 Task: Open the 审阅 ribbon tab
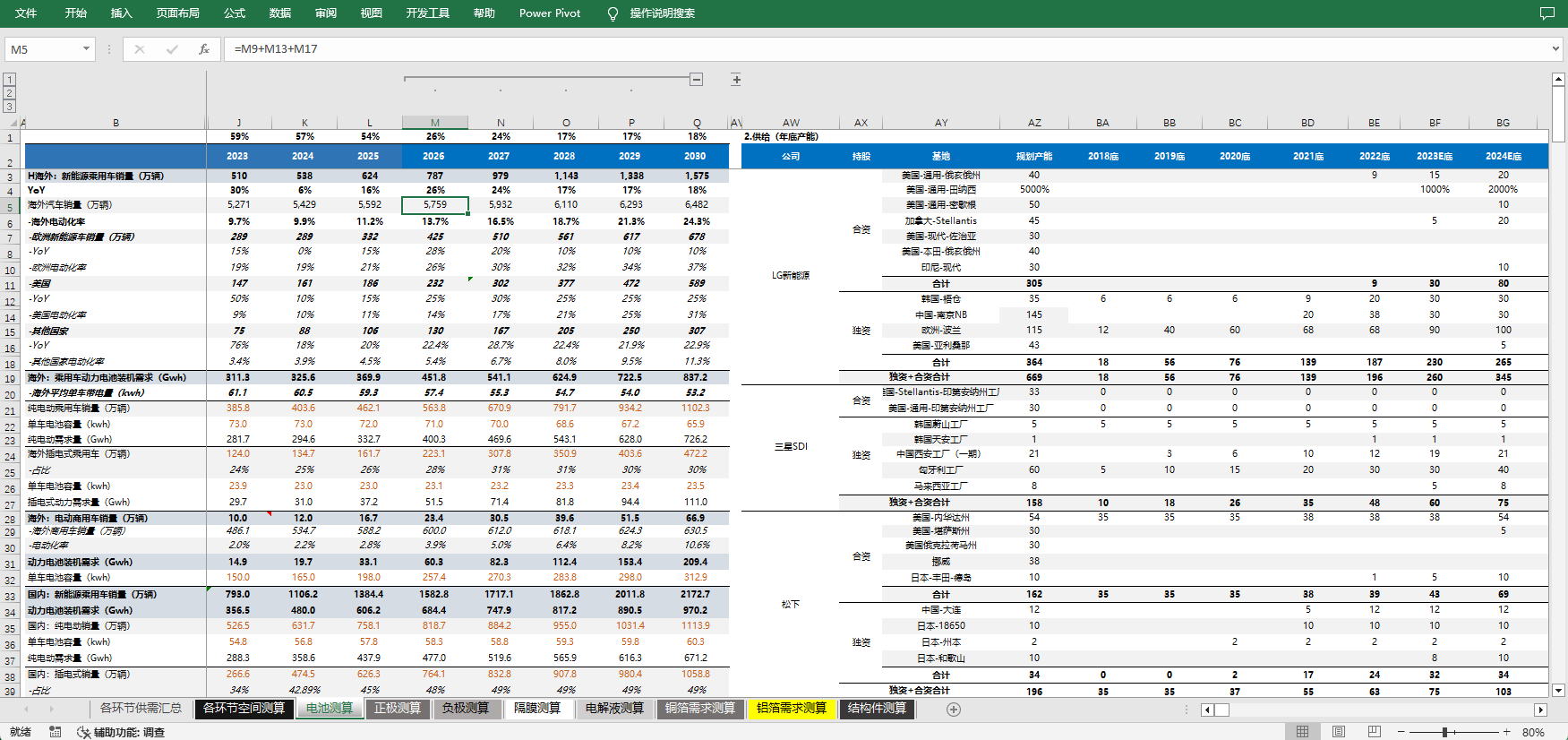tap(326, 13)
